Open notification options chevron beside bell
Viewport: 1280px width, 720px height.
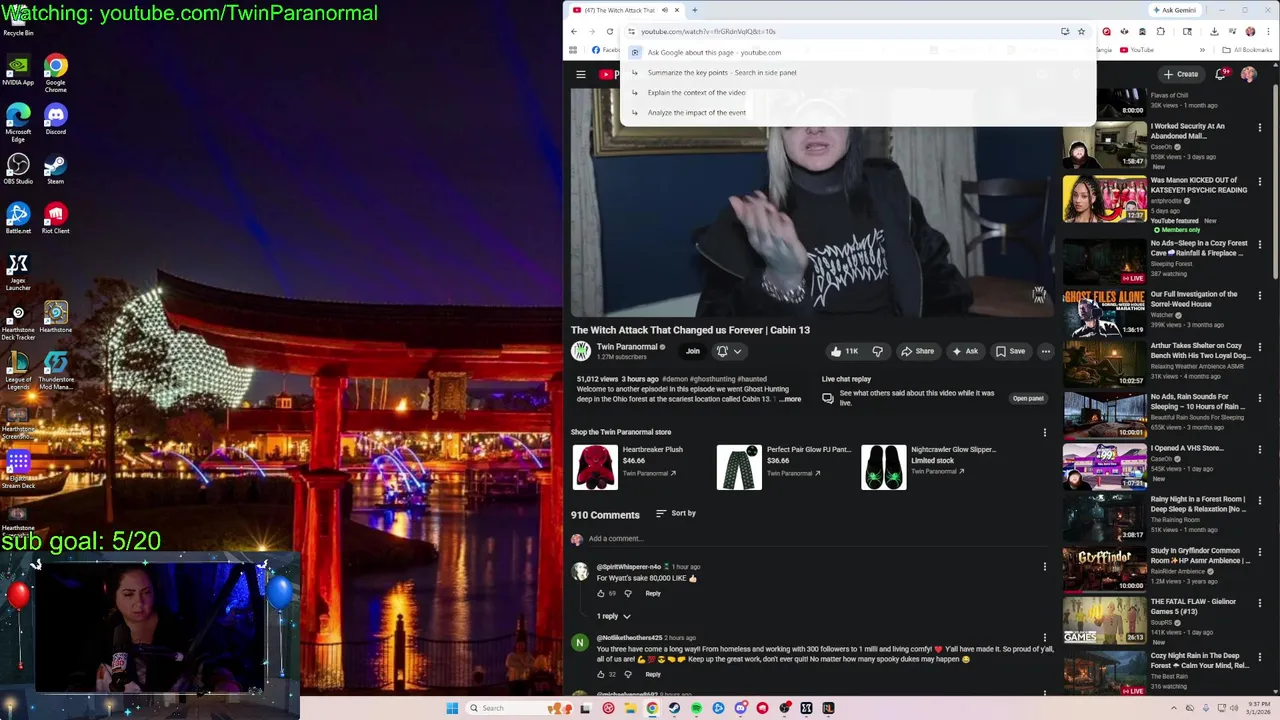click(x=737, y=351)
